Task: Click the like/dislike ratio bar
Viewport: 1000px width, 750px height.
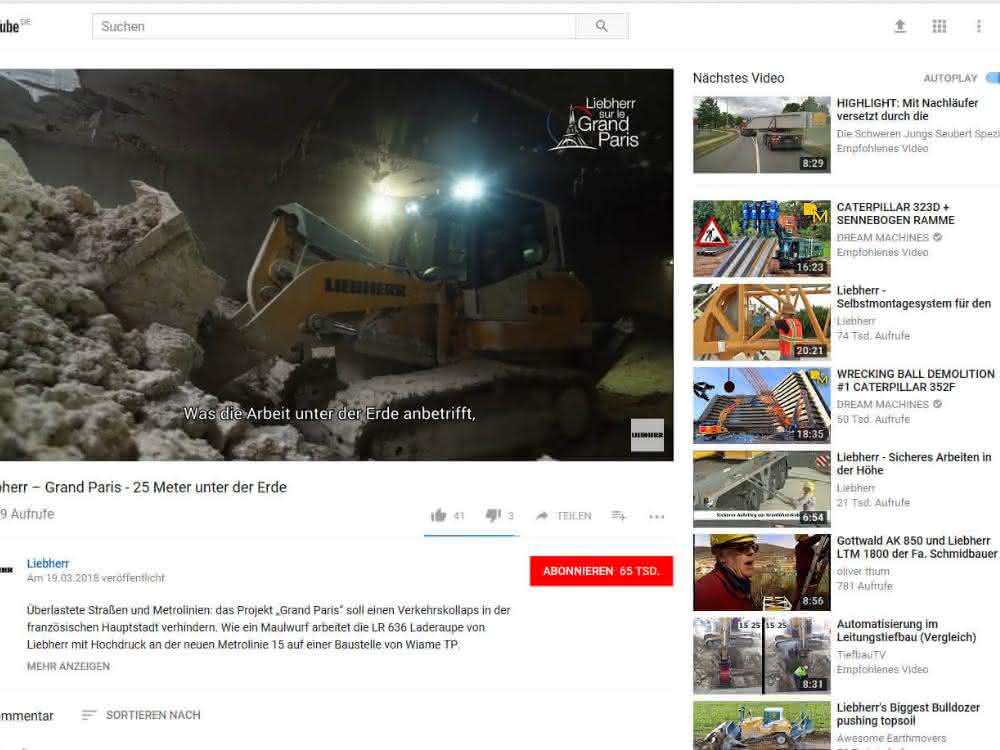Action: (x=471, y=536)
